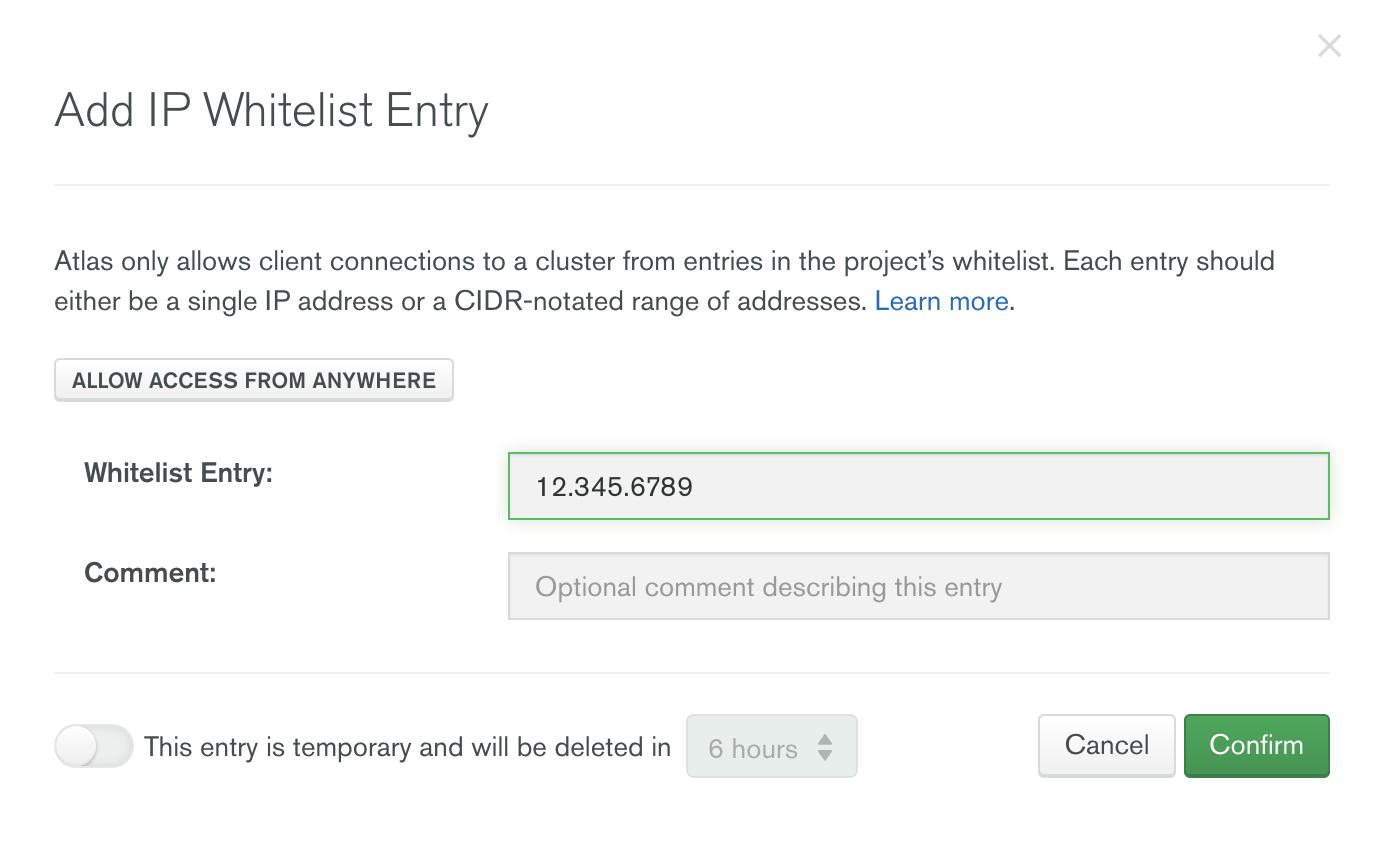The image size is (1386, 842).
Task: Open the 6 hours duration dropdown
Action: click(771, 746)
